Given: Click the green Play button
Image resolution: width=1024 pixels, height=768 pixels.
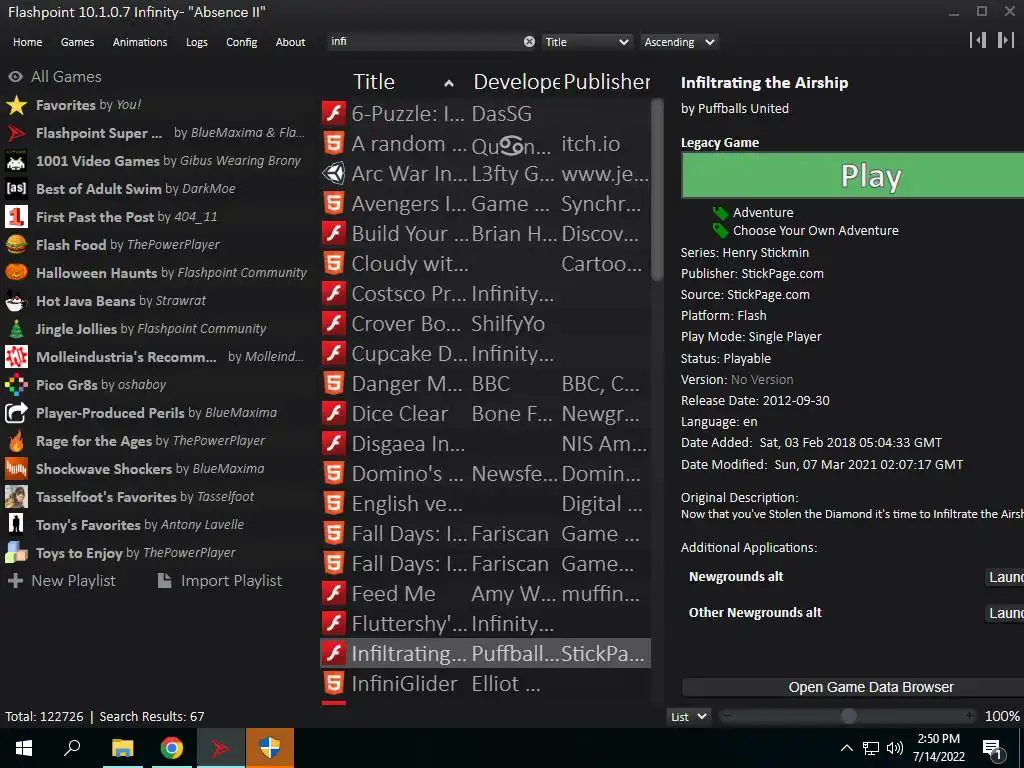Looking at the screenshot, I should [852, 176].
